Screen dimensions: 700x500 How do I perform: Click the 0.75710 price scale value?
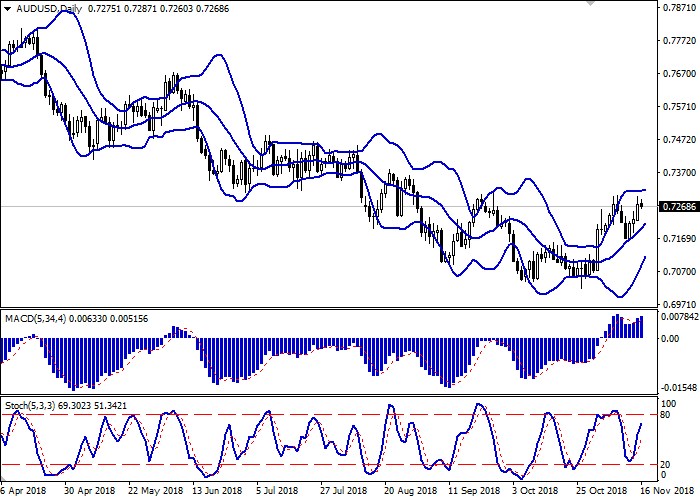pos(680,107)
